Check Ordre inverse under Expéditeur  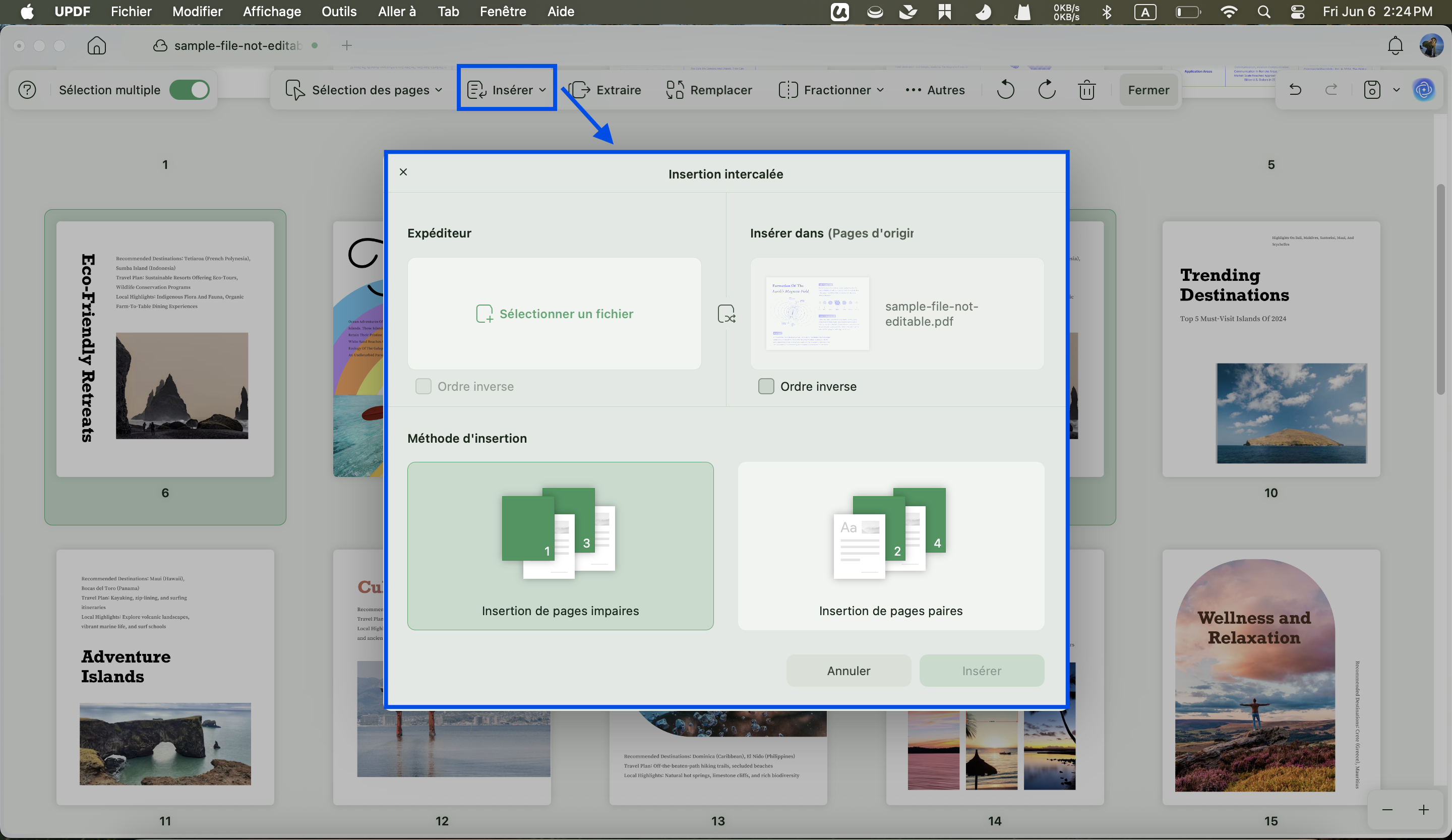click(x=423, y=386)
